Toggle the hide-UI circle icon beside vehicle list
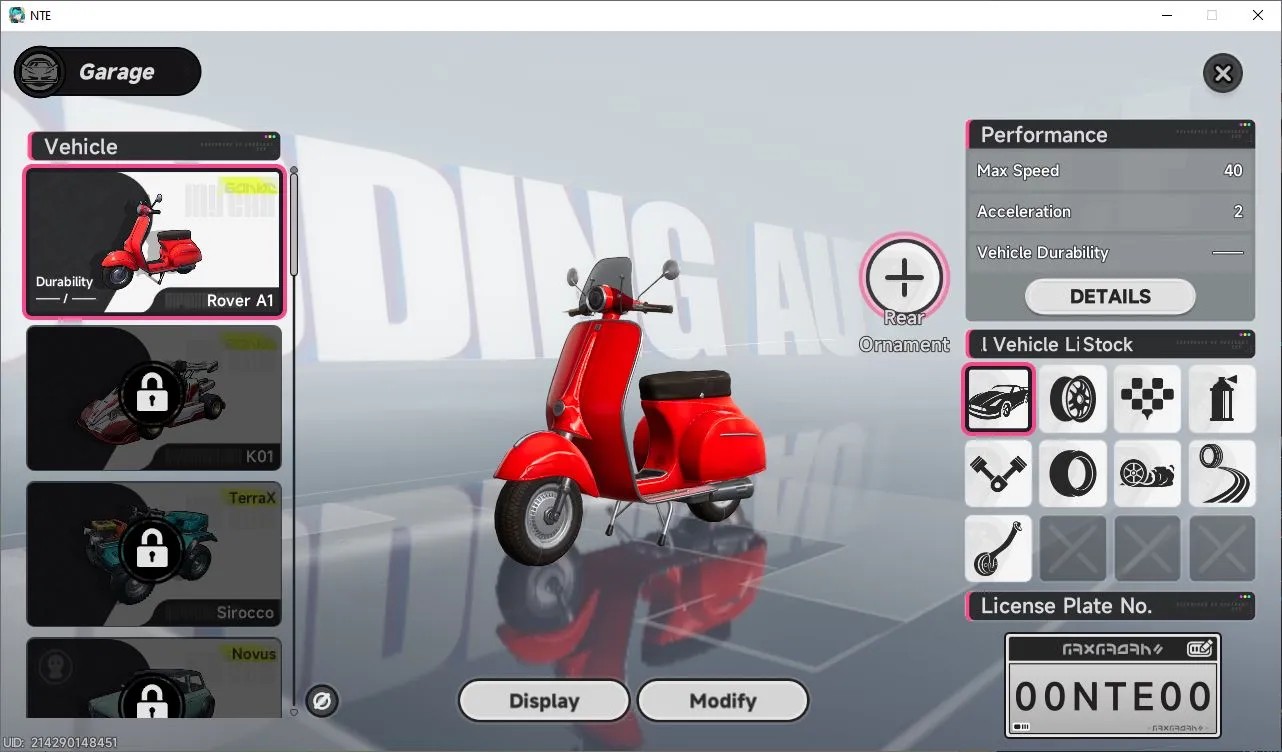This screenshot has width=1282, height=752. coord(322,701)
